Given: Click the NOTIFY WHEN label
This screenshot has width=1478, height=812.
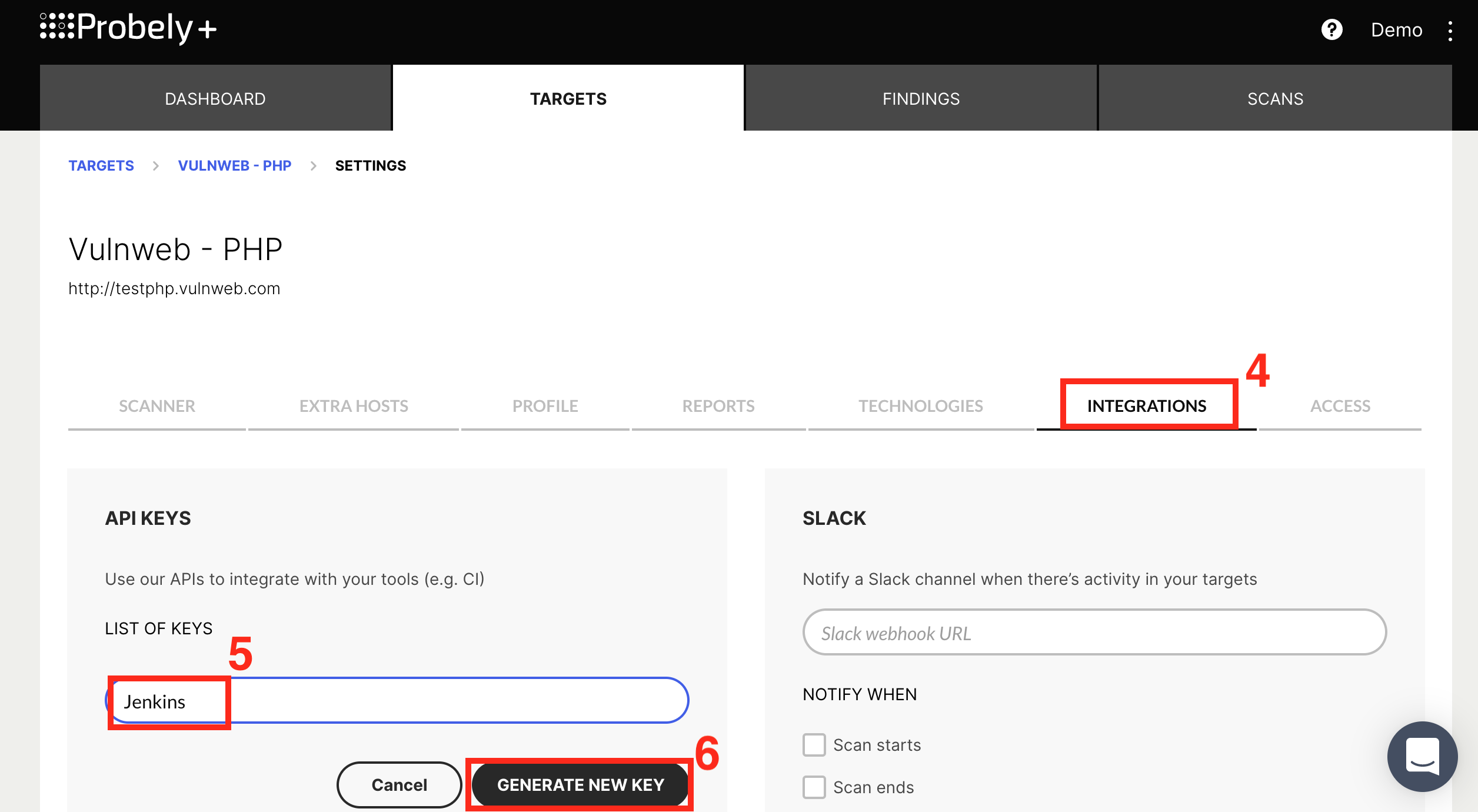Looking at the screenshot, I should (x=860, y=694).
